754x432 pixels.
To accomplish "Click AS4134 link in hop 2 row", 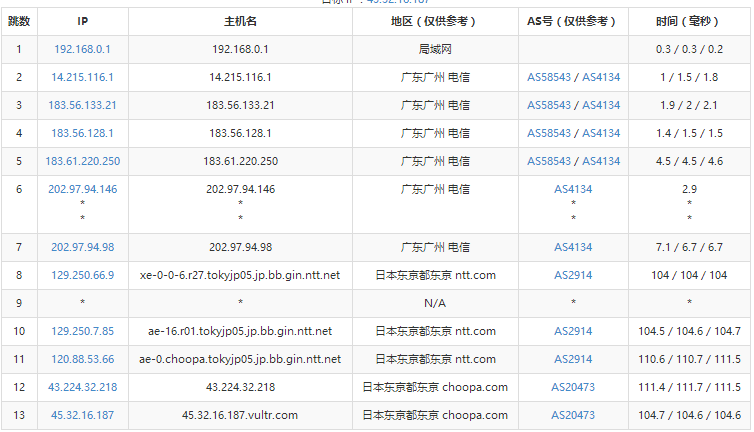I will click(601, 77).
